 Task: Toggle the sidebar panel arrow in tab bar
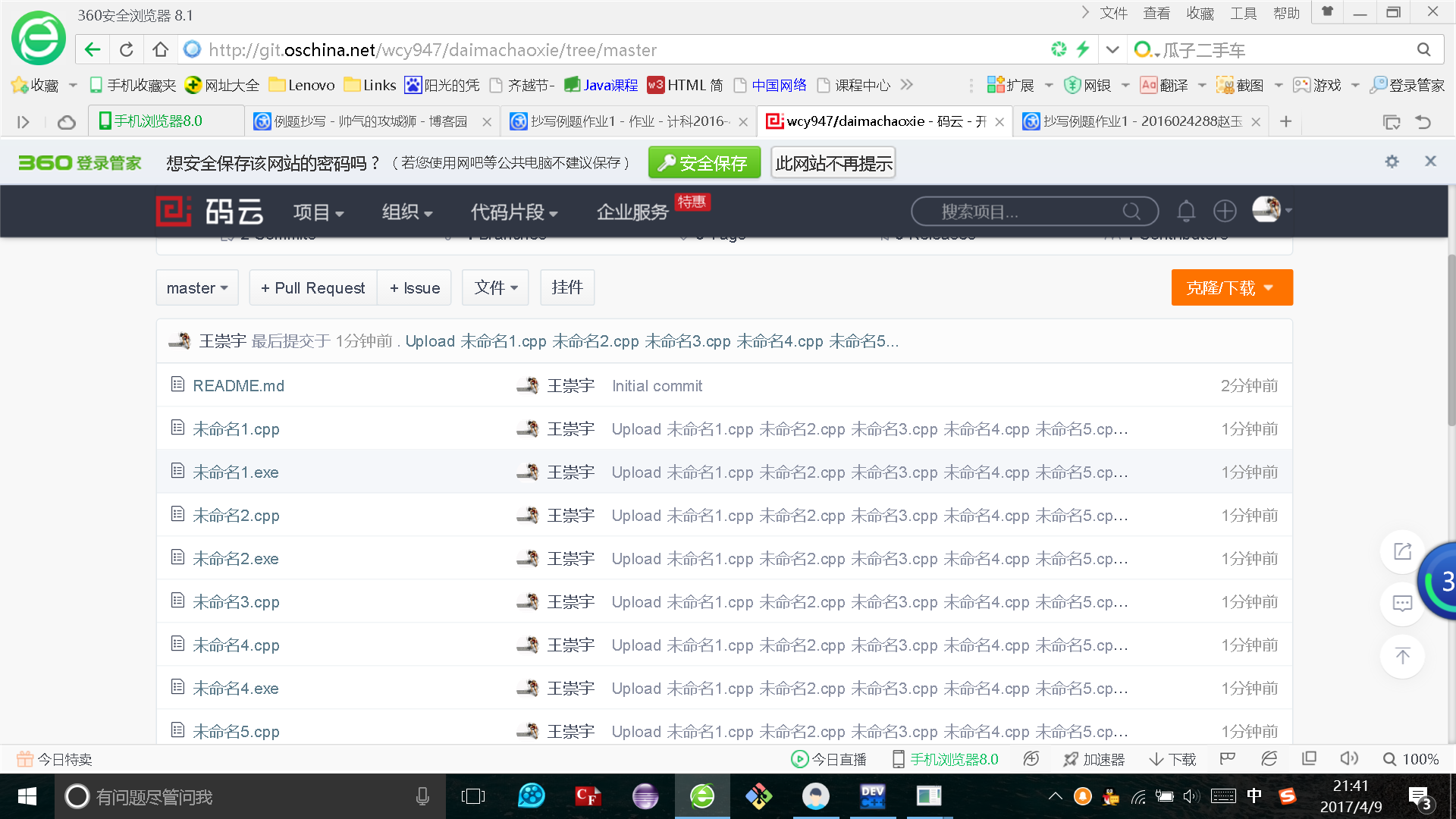pos(23,122)
